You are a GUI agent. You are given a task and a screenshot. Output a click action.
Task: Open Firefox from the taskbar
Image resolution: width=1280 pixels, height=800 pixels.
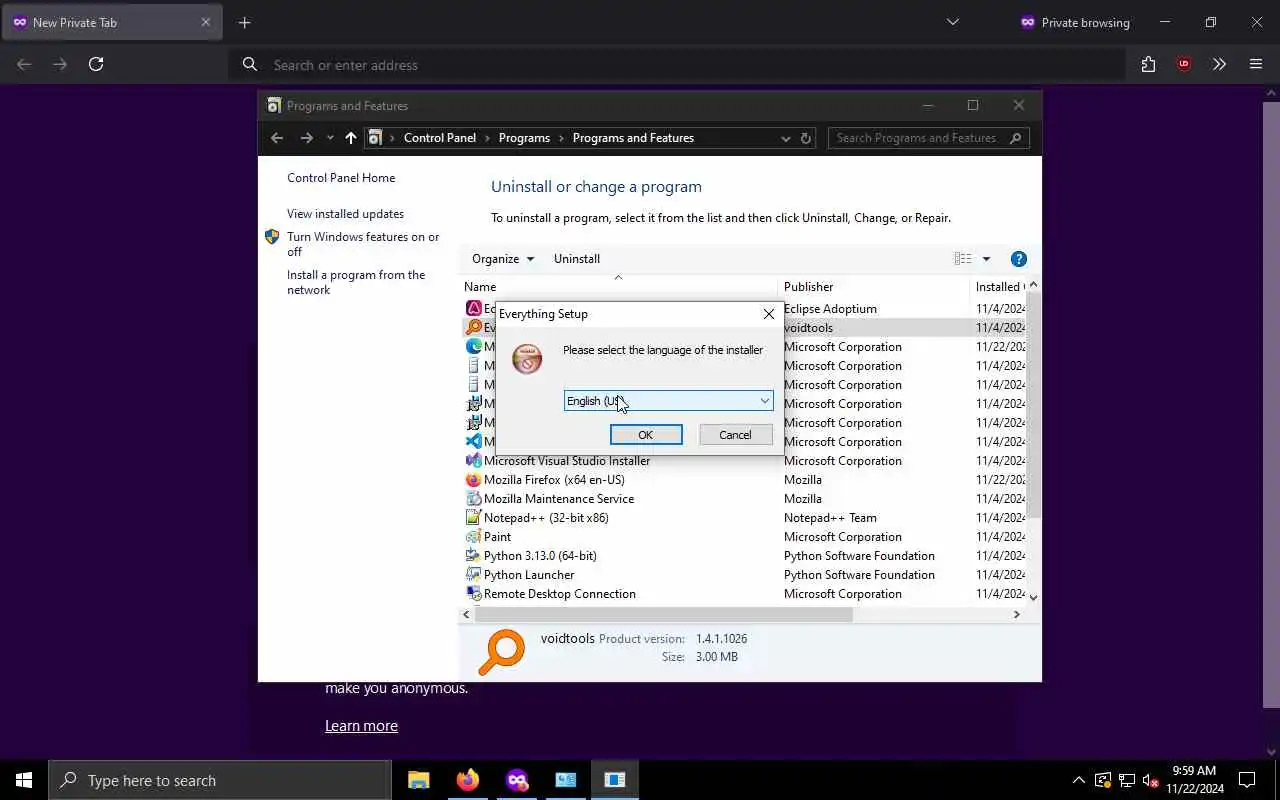468,780
